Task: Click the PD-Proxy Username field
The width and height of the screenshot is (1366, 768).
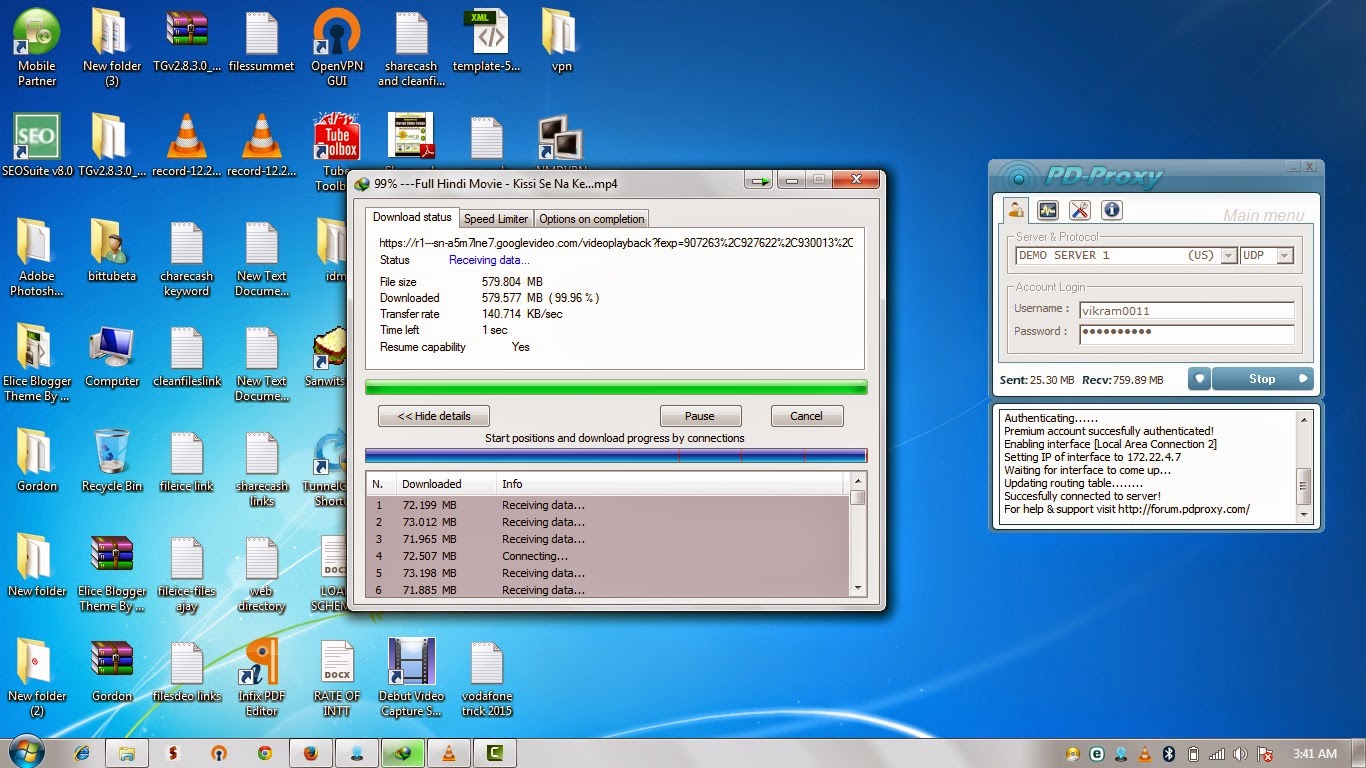Action: 1186,311
